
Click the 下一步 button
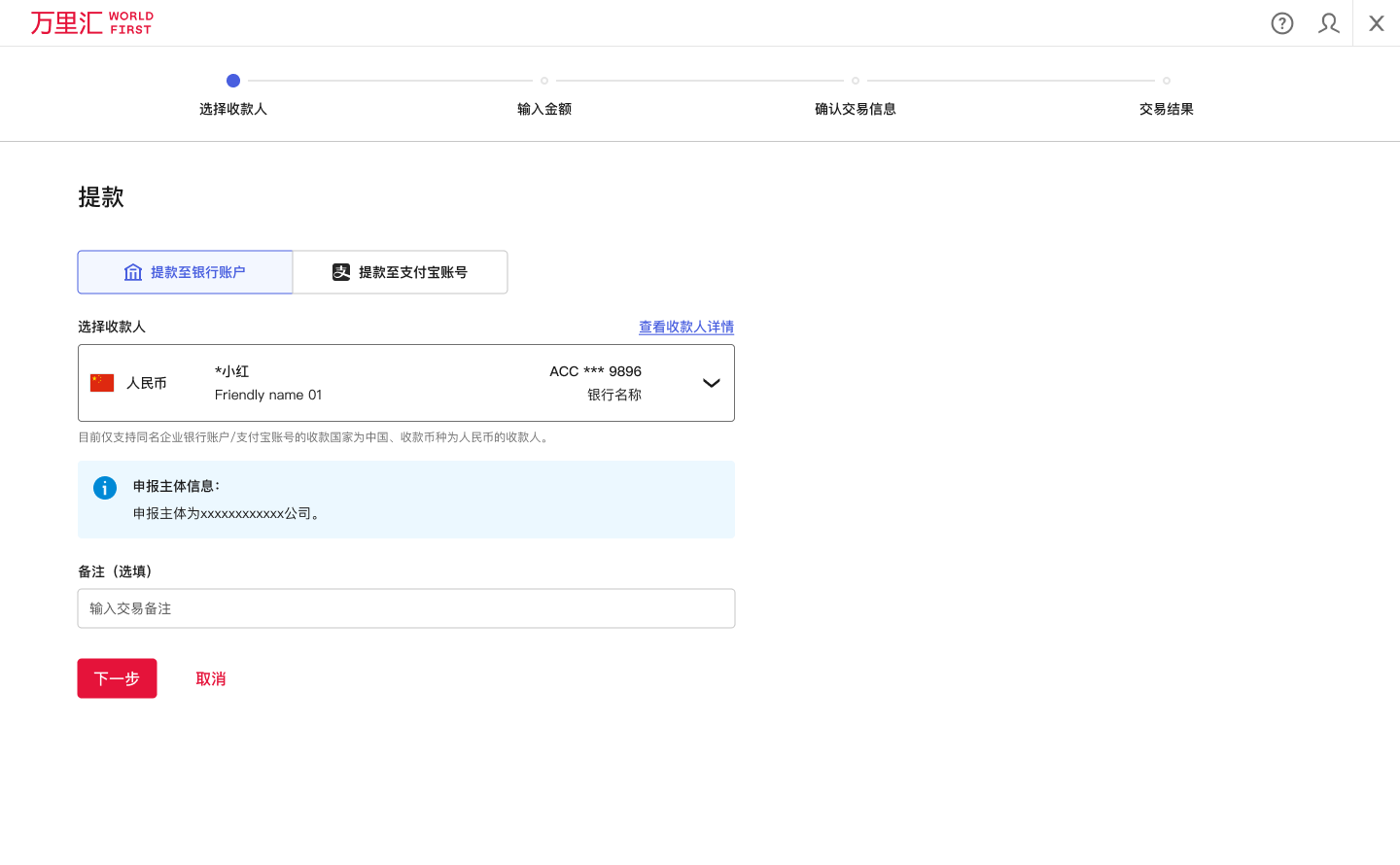click(x=117, y=677)
